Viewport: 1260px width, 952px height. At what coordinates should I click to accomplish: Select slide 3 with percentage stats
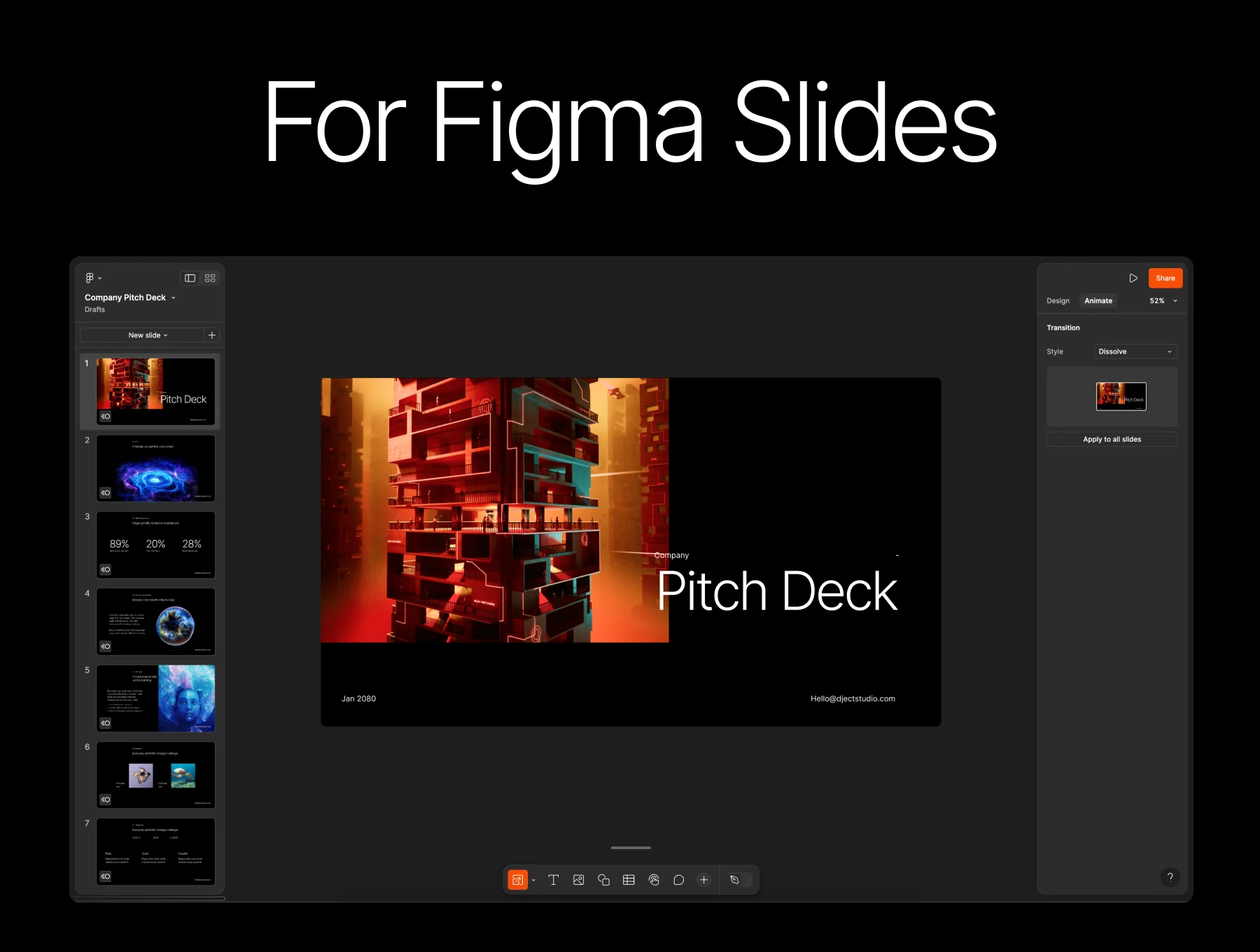pyautogui.click(x=155, y=545)
